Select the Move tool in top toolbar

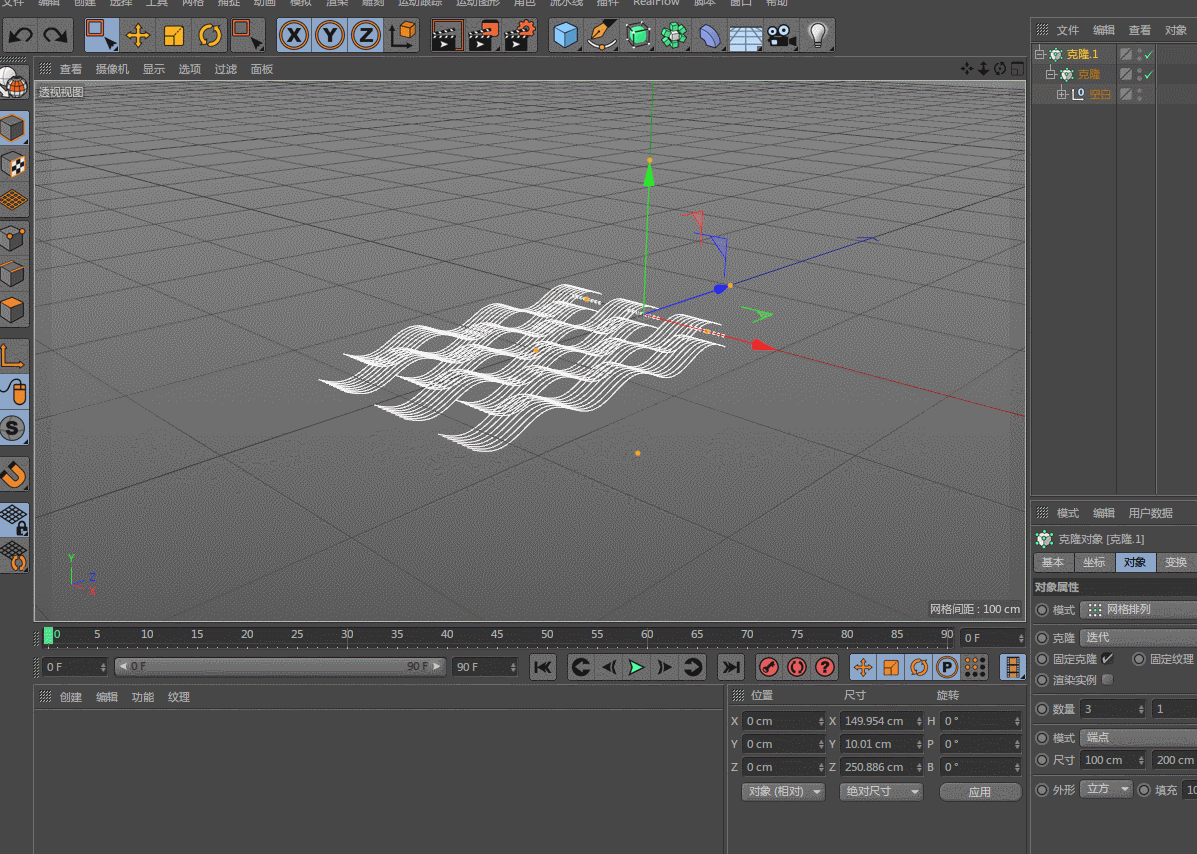[x=138, y=37]
